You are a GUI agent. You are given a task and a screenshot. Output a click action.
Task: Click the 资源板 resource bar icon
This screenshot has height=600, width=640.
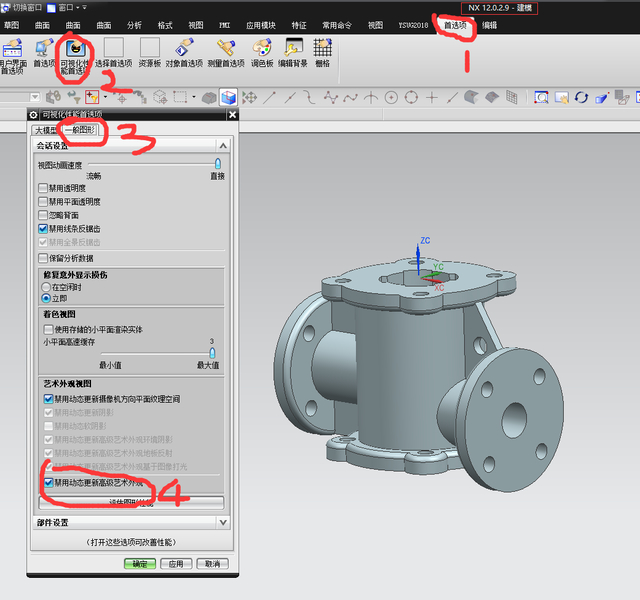tap(149, 48)
